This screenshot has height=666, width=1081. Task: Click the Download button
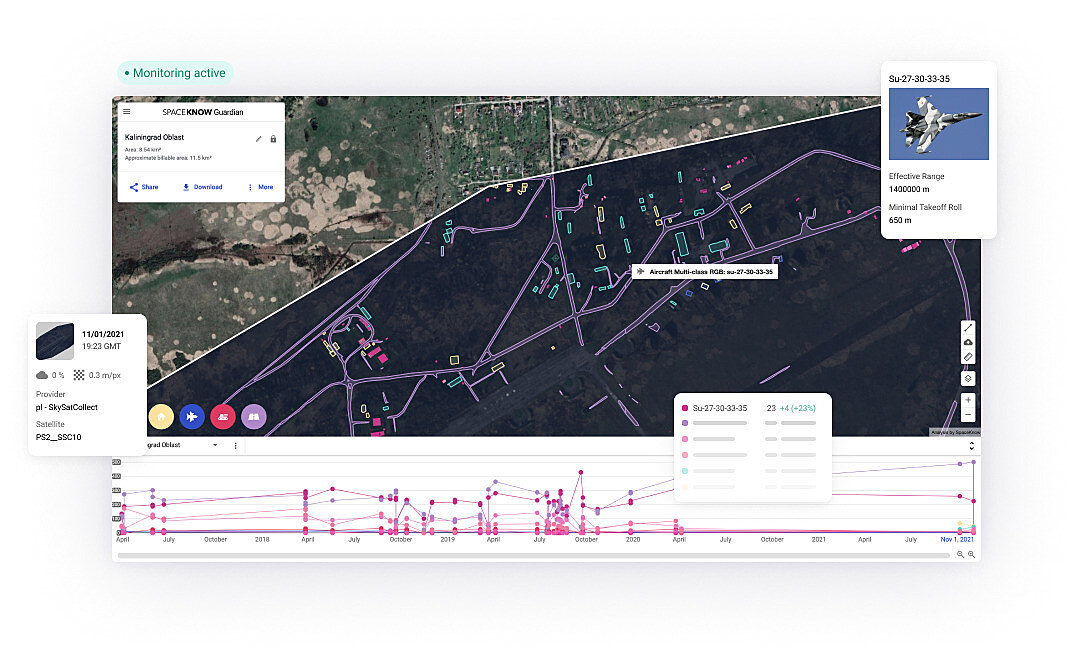pyautogui.click(x=202, y=187)
